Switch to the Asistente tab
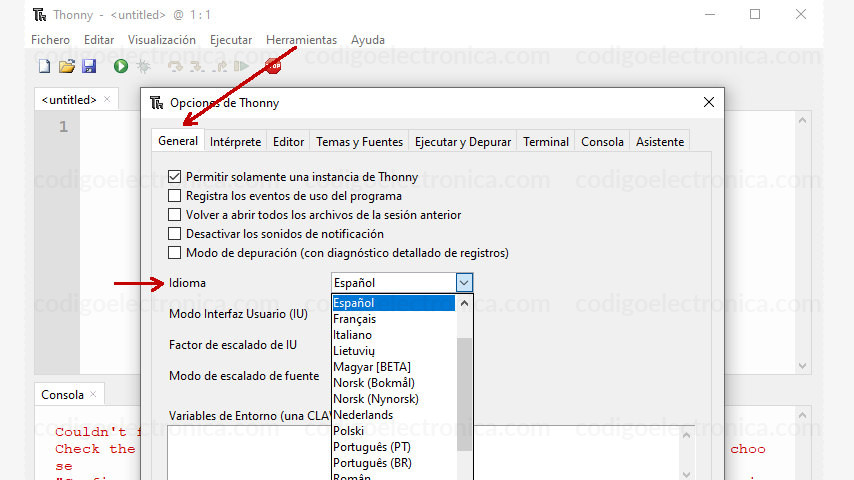 (660, 142)
